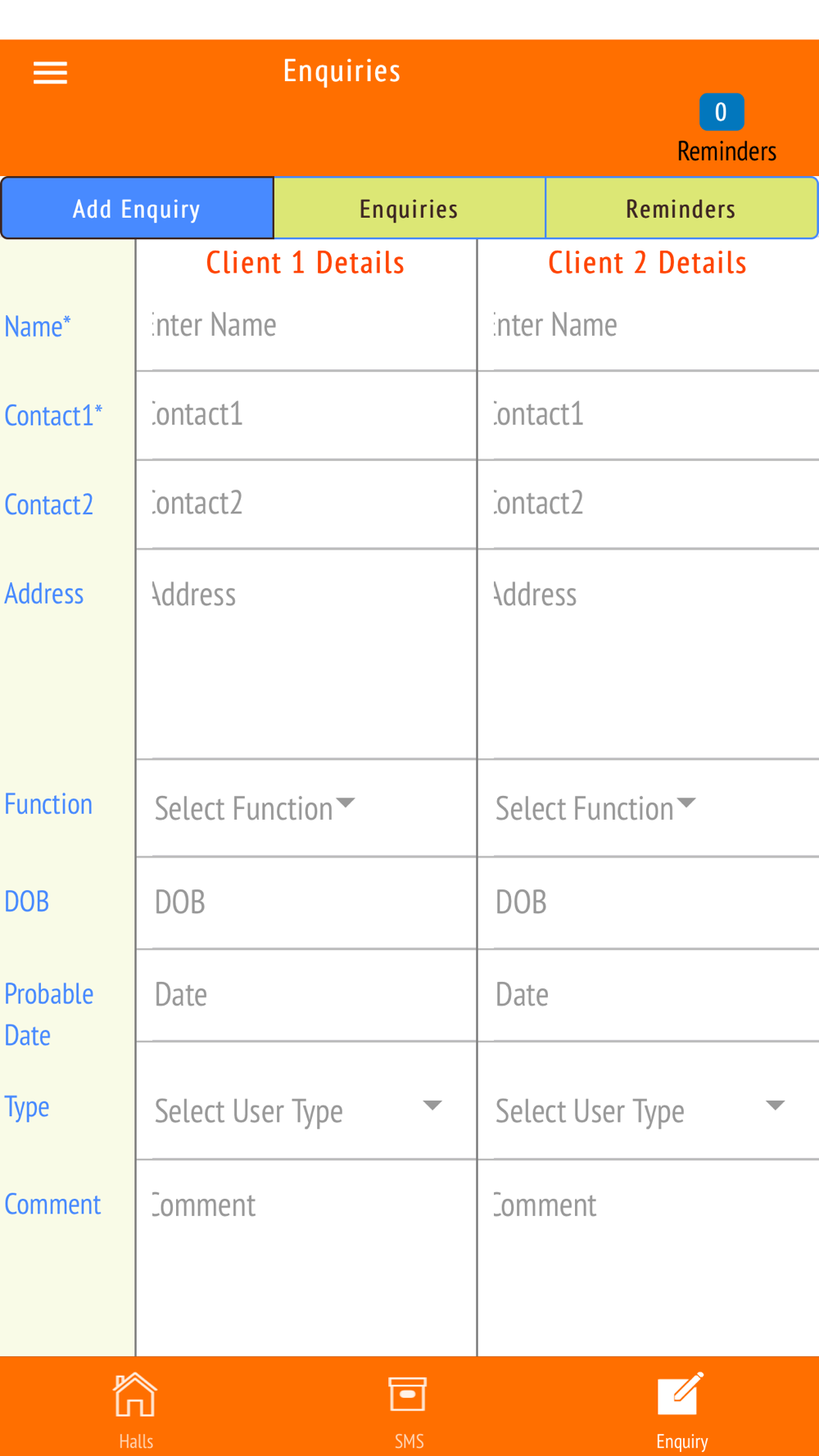Click Client 2 probable Date field
The image size is (819, 1456).
pos(649,995)
